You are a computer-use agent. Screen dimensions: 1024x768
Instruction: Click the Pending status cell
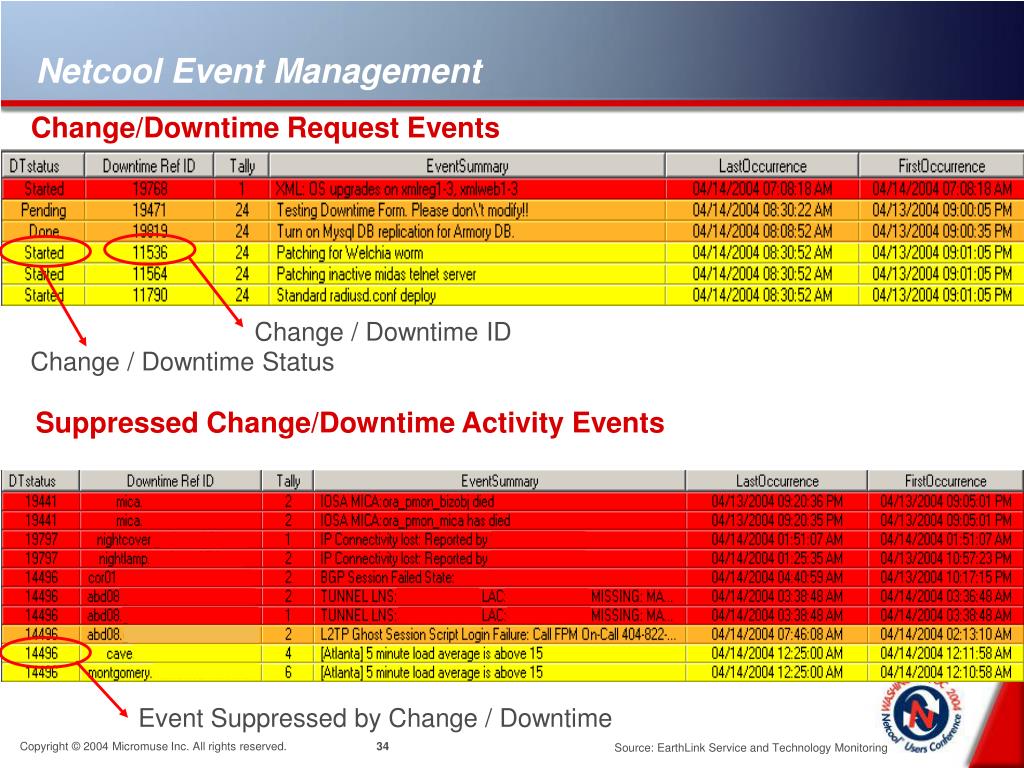pos(43,210)
